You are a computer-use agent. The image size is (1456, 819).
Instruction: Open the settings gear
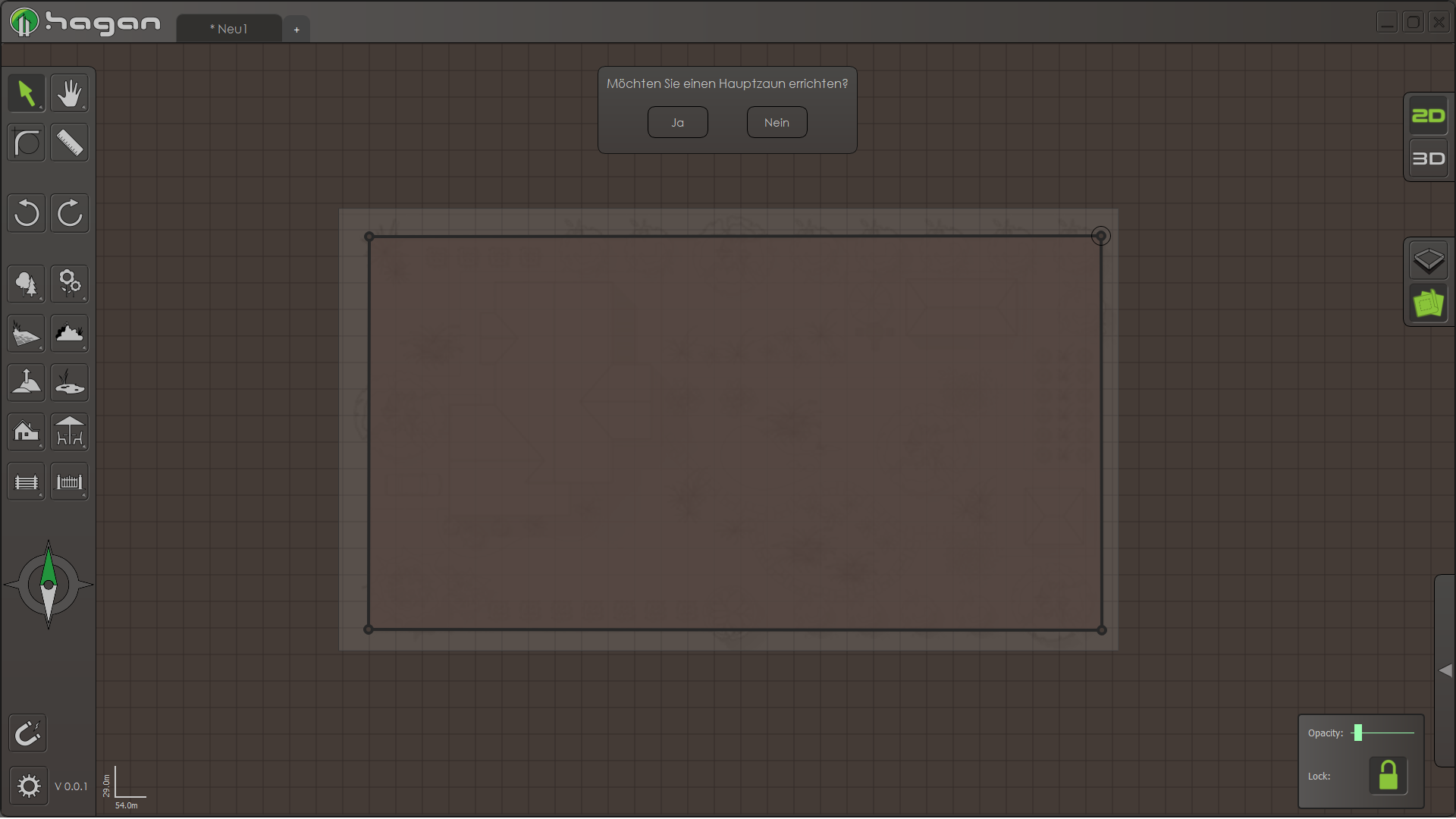[x=28, y=786]
